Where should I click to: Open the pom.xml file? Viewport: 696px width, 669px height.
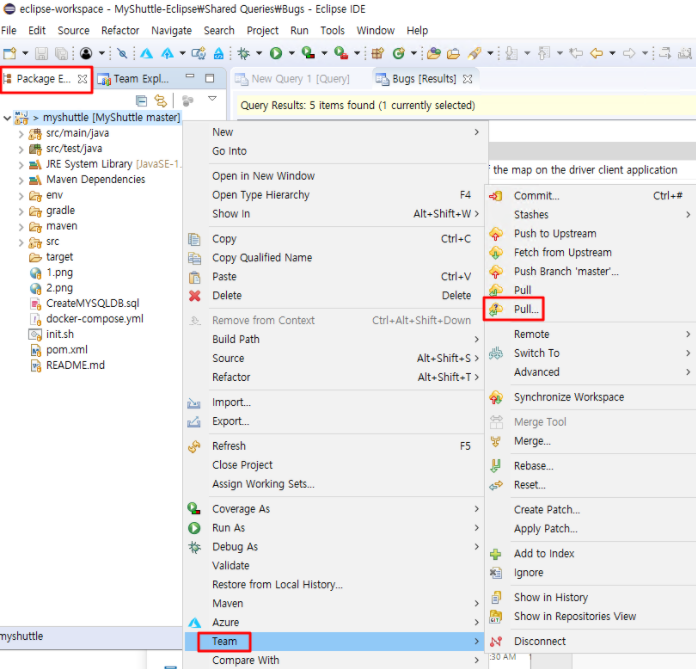[67, 350]
